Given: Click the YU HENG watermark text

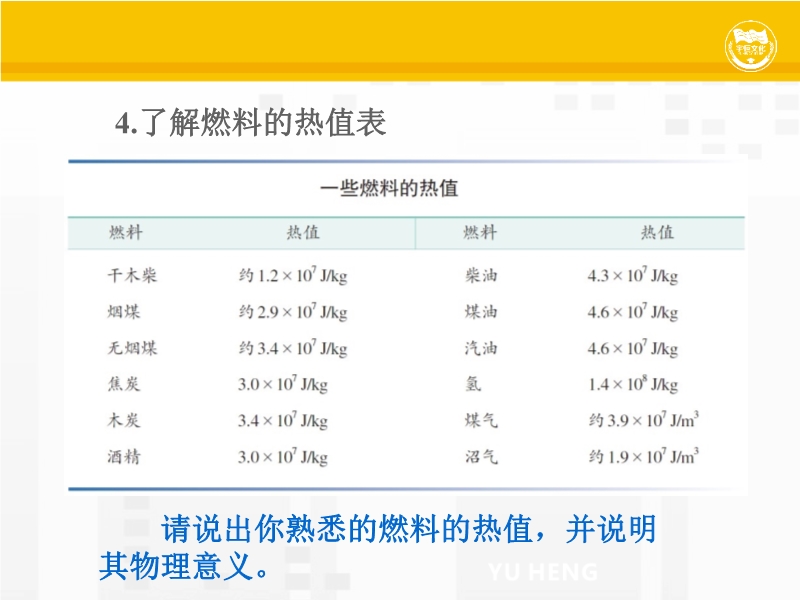Looking at the screenshot, I should click(543, 573).
